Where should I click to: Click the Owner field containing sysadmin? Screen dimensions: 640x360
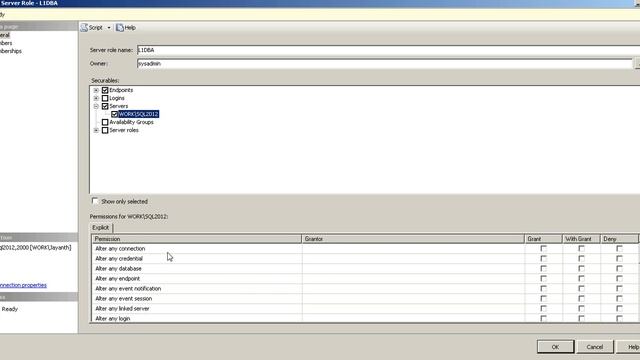point(384,64)
